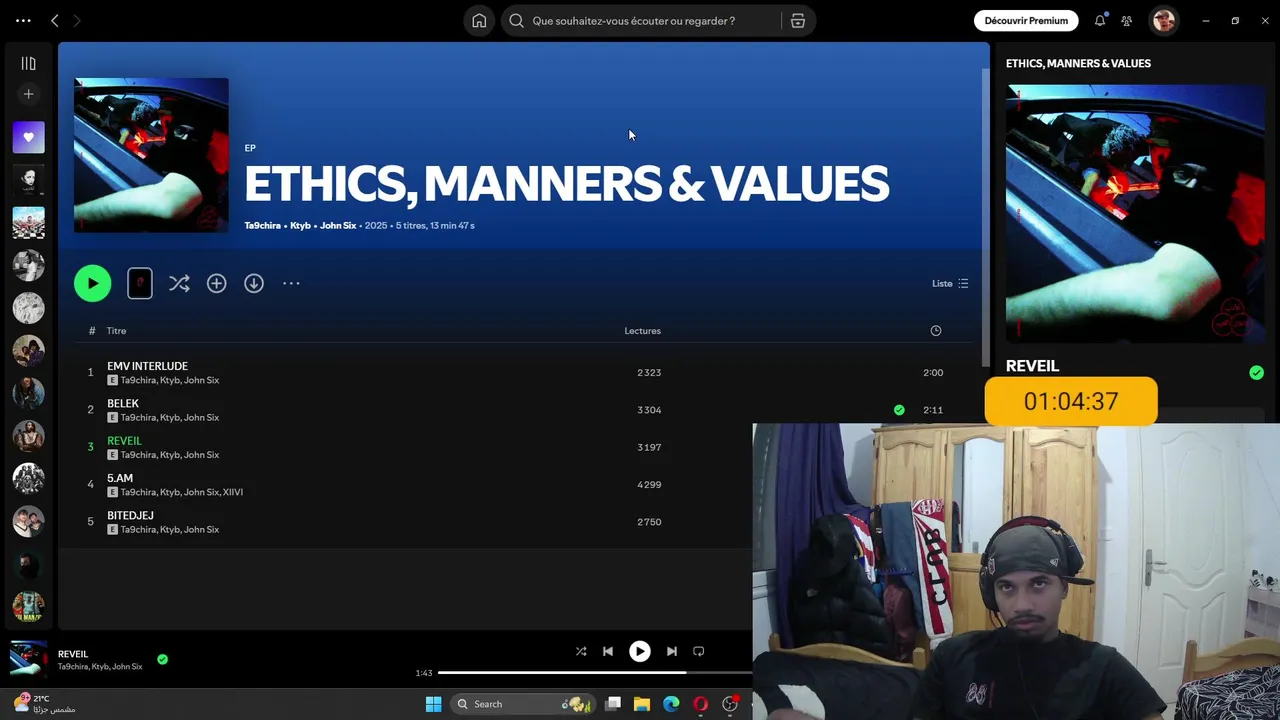This screenshot has height=720, width=1280.
Task: Toggle shuffle in player bar
Action: point(581,651)
